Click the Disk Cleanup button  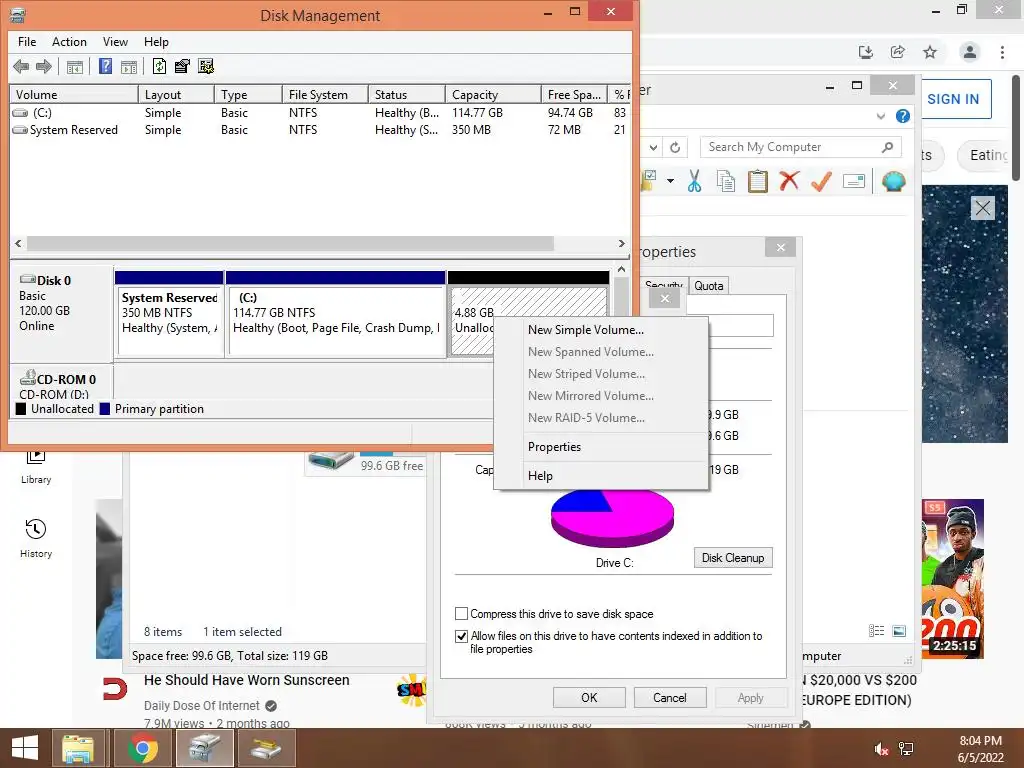(733, 558)
